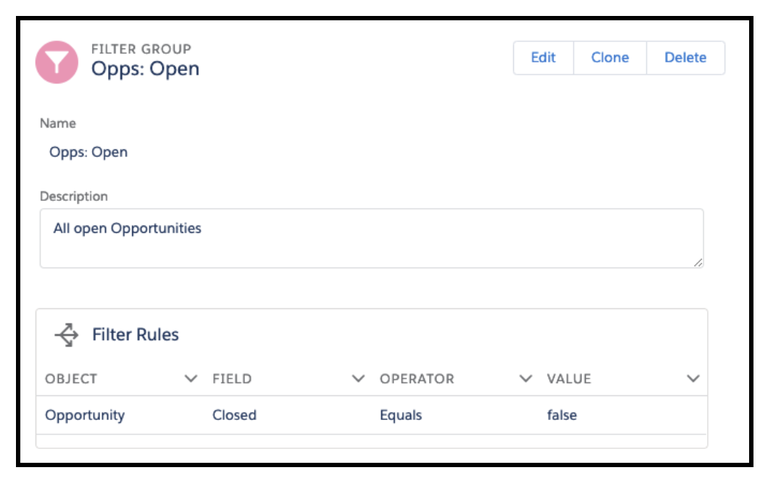Click the Opps: Open name value
The width and height of the screenshot is (768, 486).
[88, 152]
